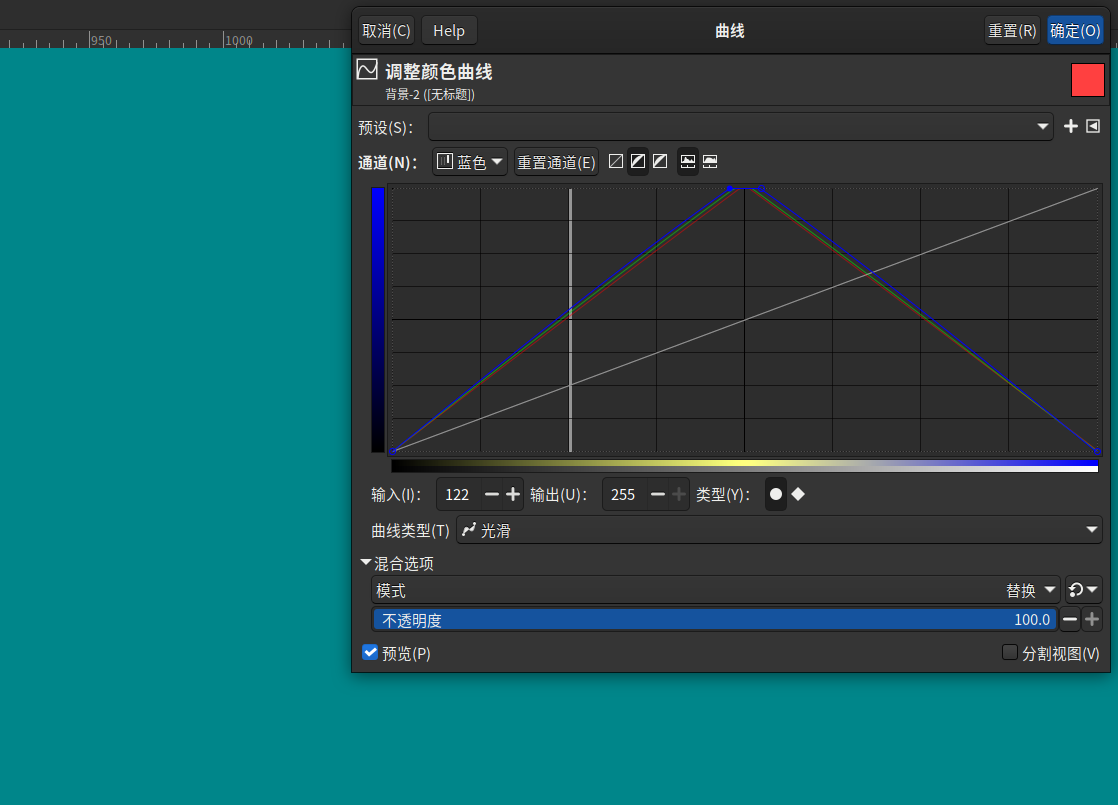Switch histogram to logarithmic scale view
Image resolution: width=1118 pixels, height=805 pixels.
709,161
